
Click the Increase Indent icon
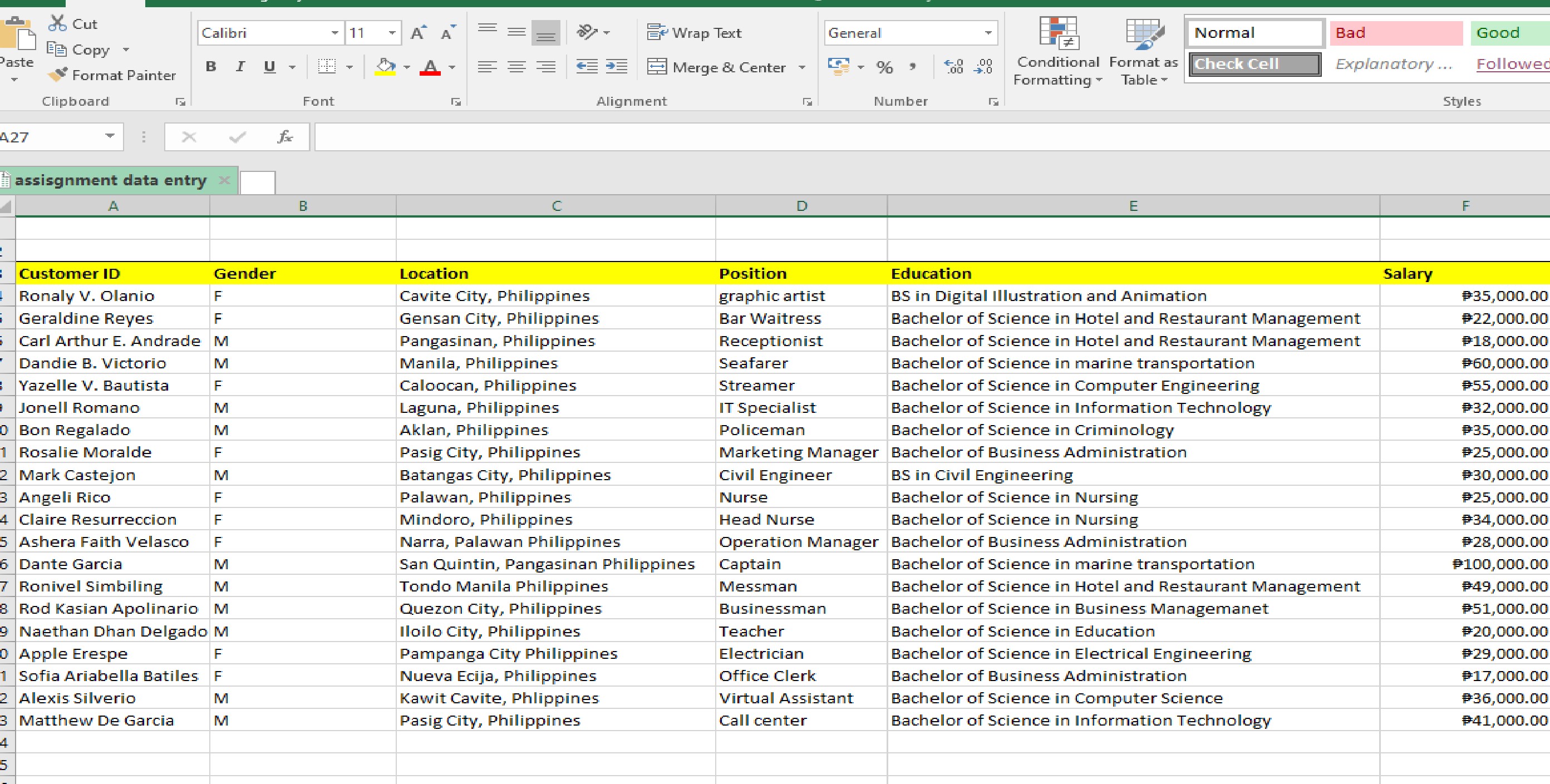616,66
